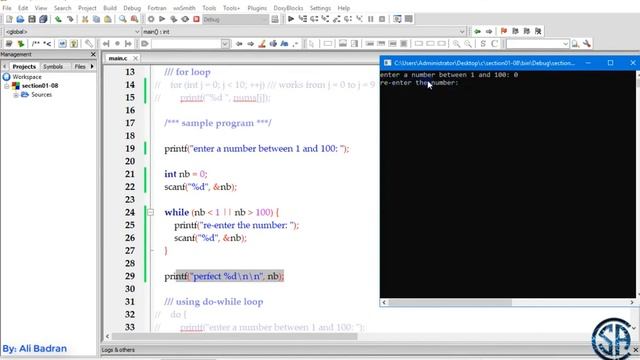Expand the incremental search text dropdown
This screenshot has width=640, height=360.
225,44
